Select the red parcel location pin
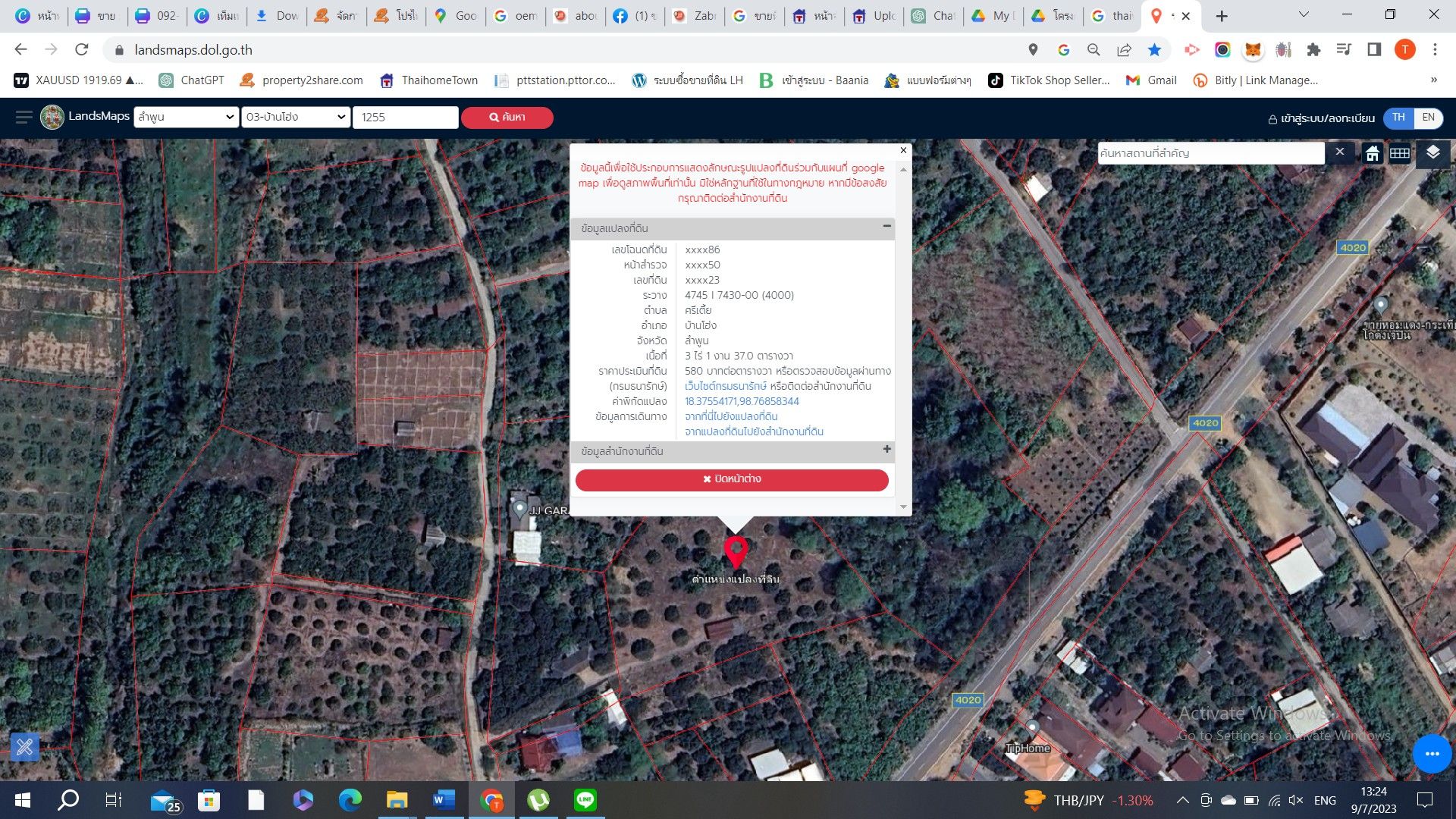The image size is (1456, 819). [x=736, y=551]
